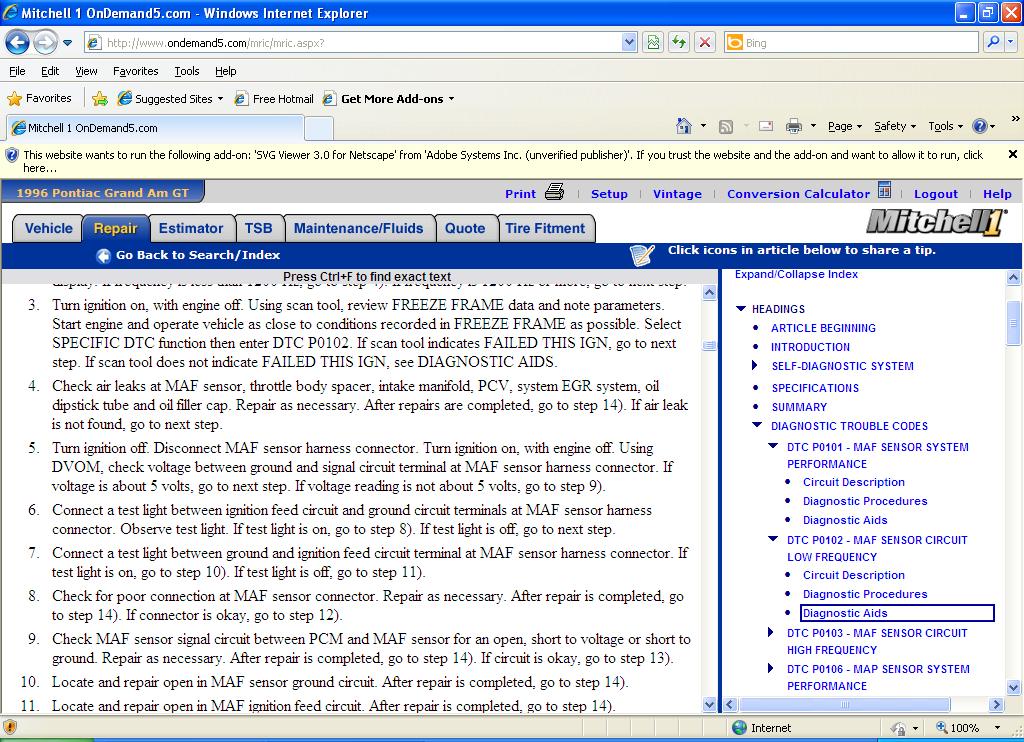Screen dimensions: 1024x742
Task: Click the Home icon in command bar
Action: [x=684, y=126]
